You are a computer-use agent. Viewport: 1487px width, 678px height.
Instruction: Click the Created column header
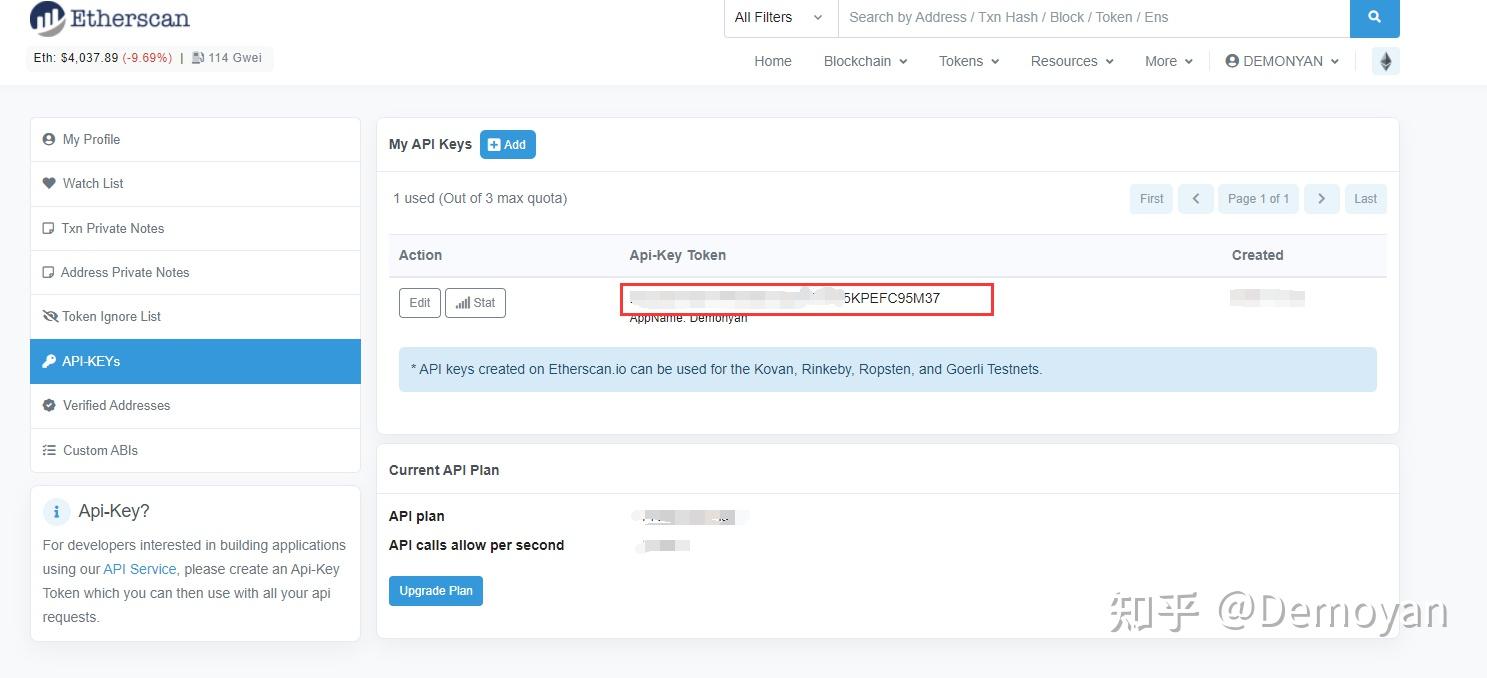pyautogui.click(x=1257, y=255)
